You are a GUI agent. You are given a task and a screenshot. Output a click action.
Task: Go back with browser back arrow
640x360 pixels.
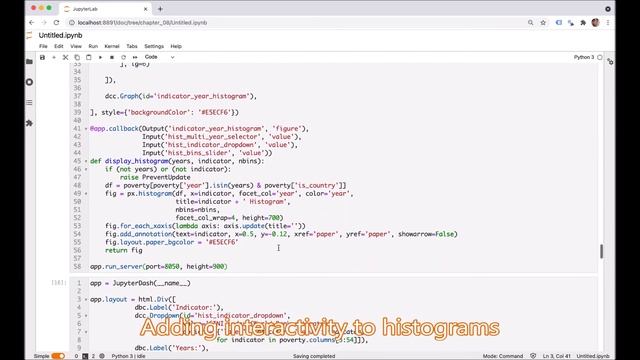tap(32, 22)
